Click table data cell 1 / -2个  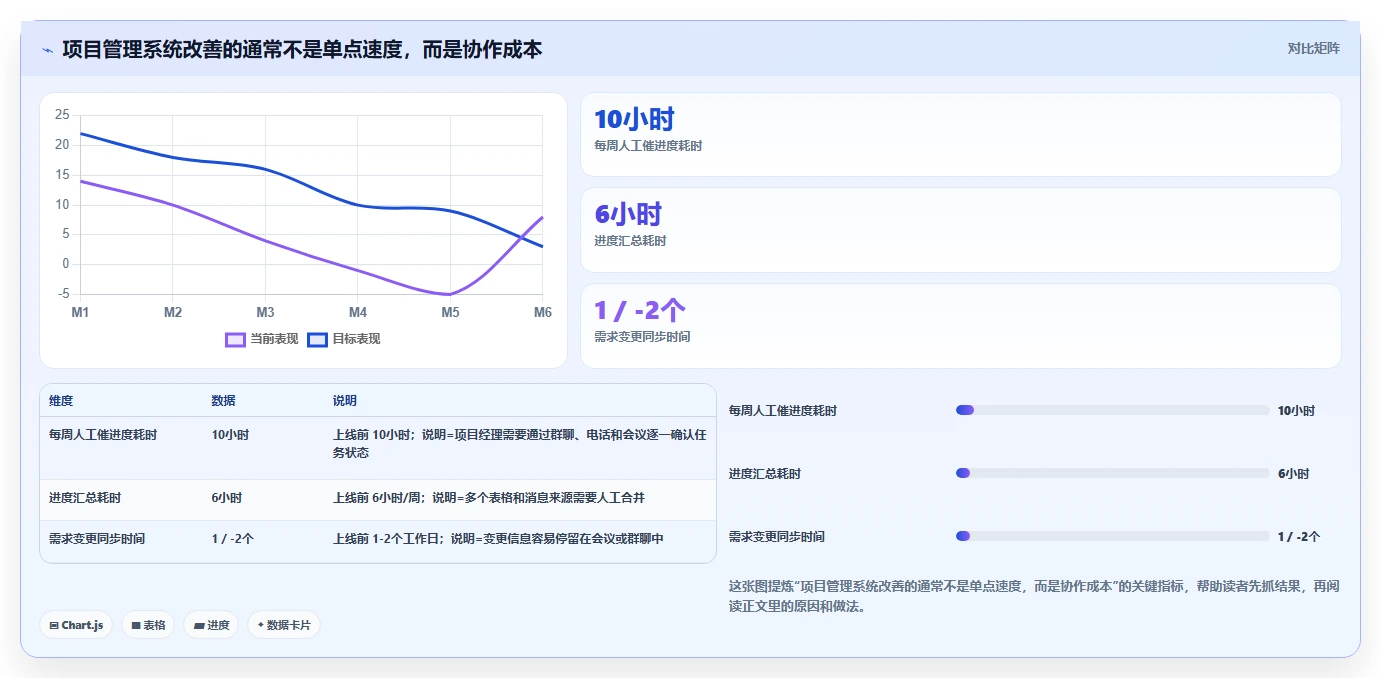(x=233, y=538)
